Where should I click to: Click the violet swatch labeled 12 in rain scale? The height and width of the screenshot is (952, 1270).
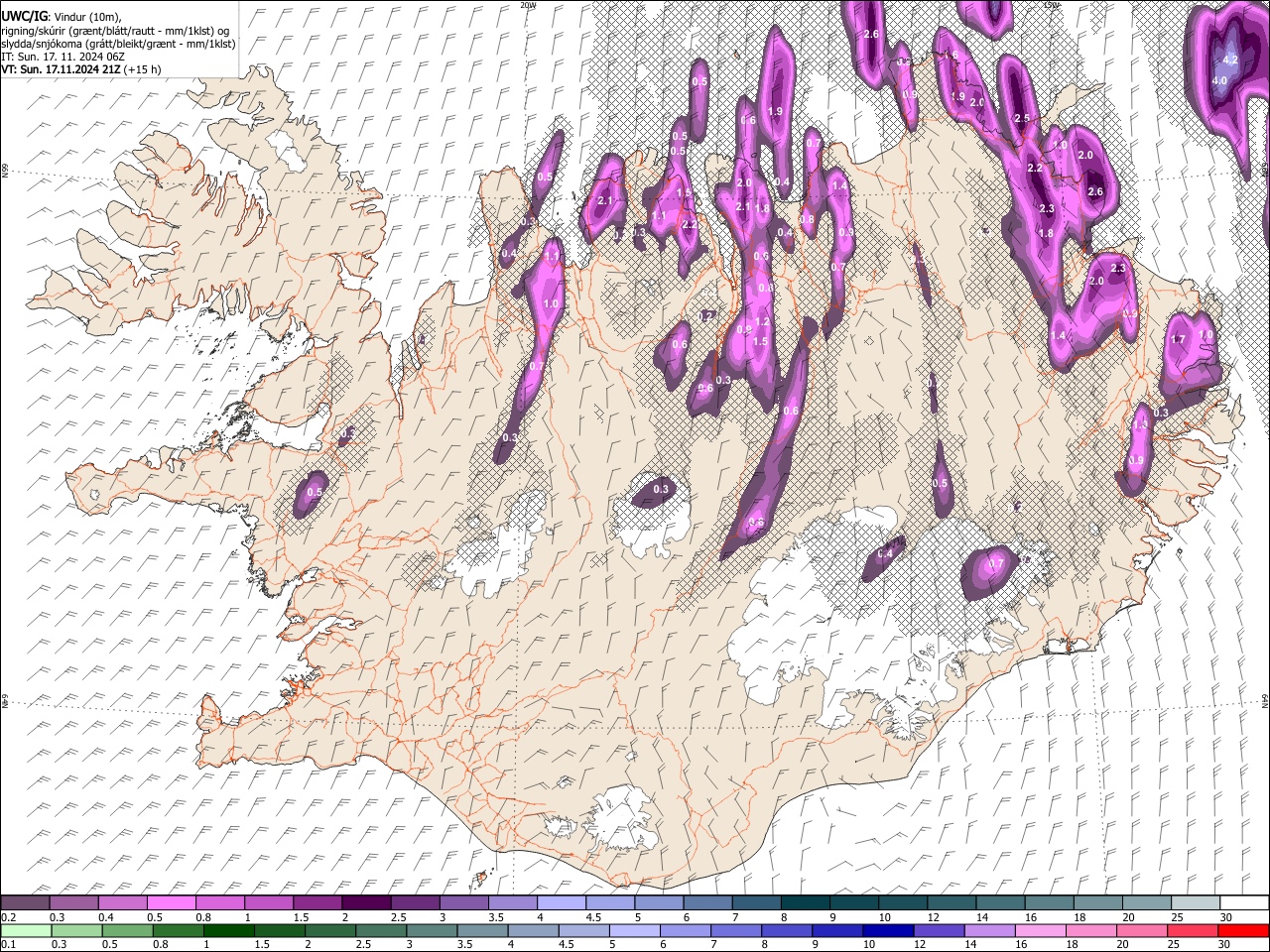point(939,930)
